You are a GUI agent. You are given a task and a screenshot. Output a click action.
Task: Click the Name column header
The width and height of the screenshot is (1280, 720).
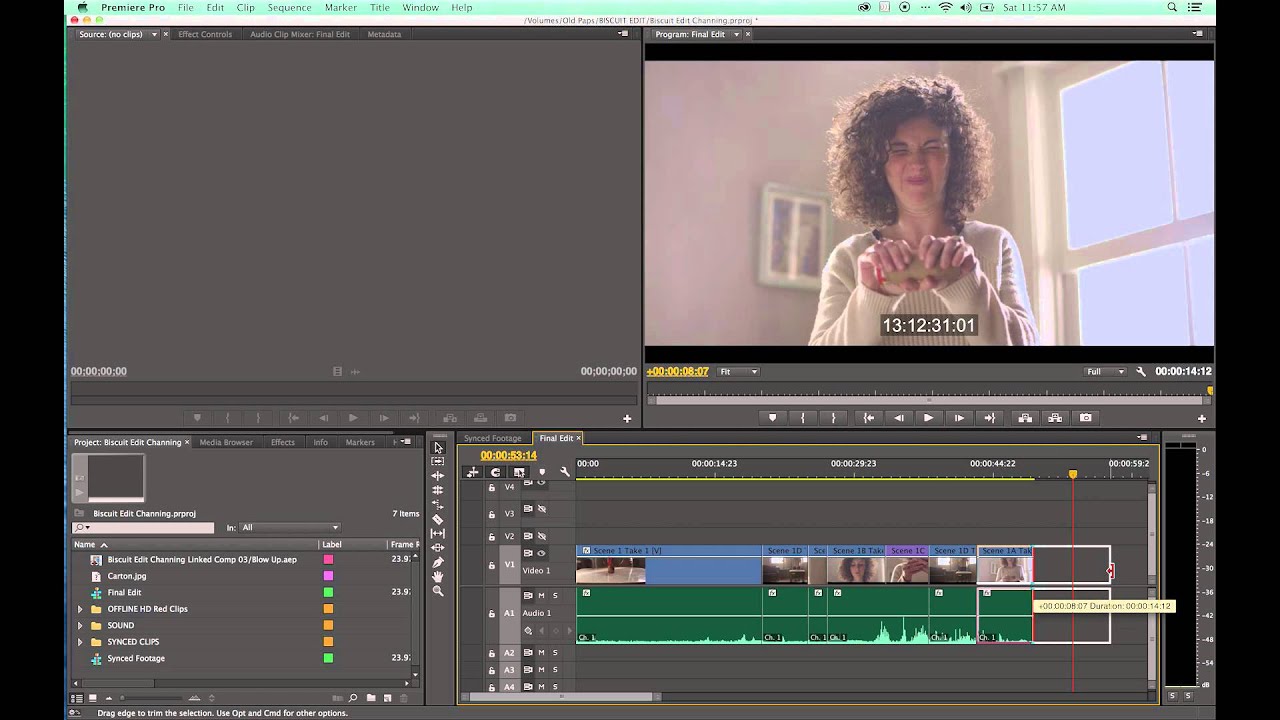pyautogui.click(x=194, y=544)
